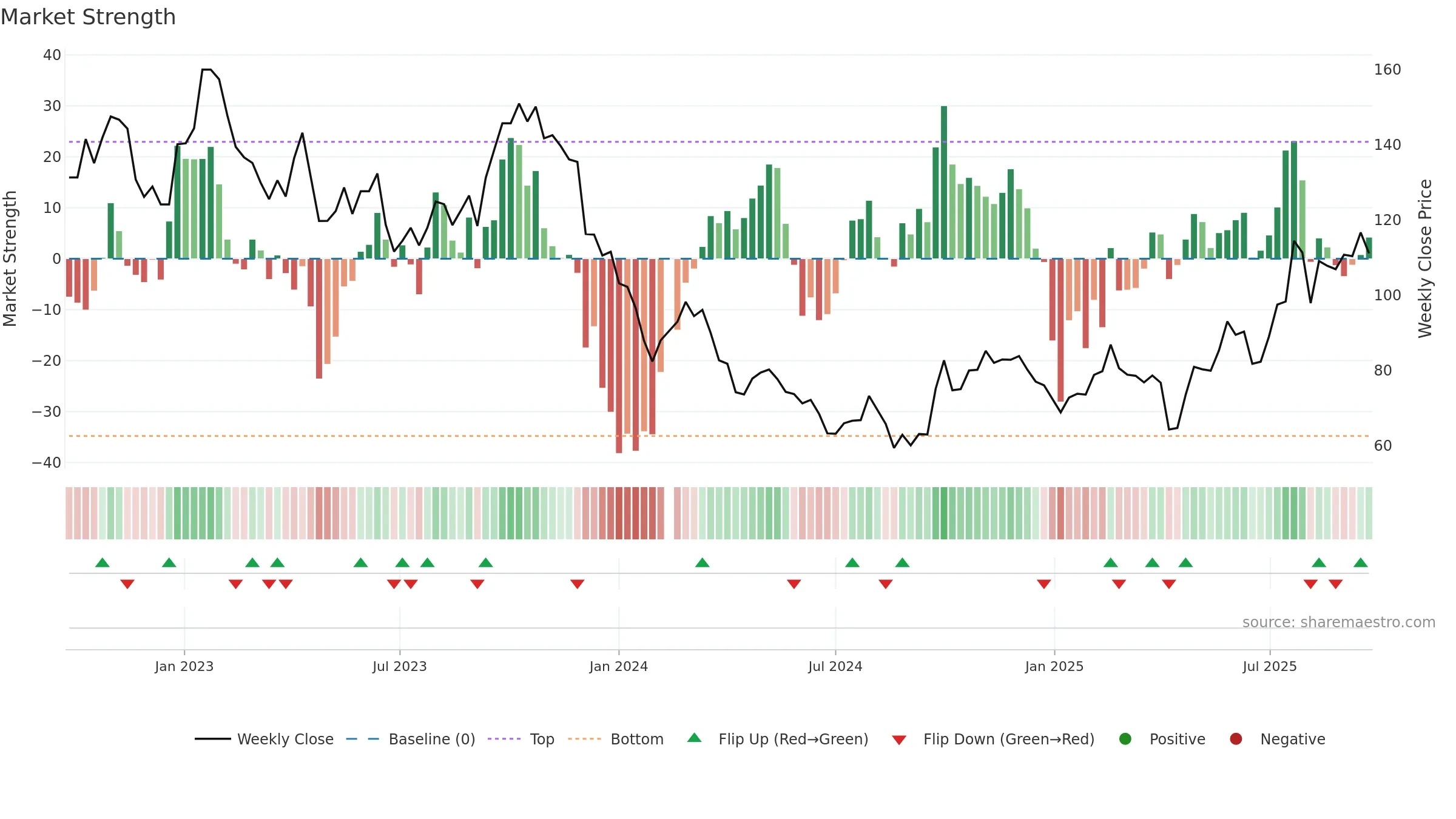Click the tallest green bar near value 30
The width and height of the screenshot is (1456, 819).
click(x=944, y=182)
